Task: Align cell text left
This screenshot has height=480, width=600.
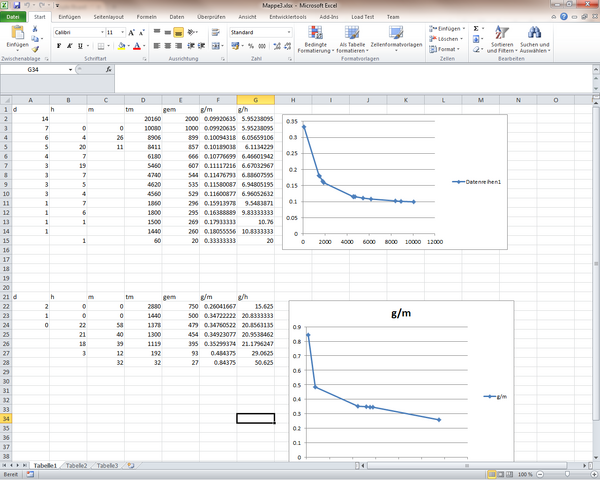Action: [x=157, y=46]
